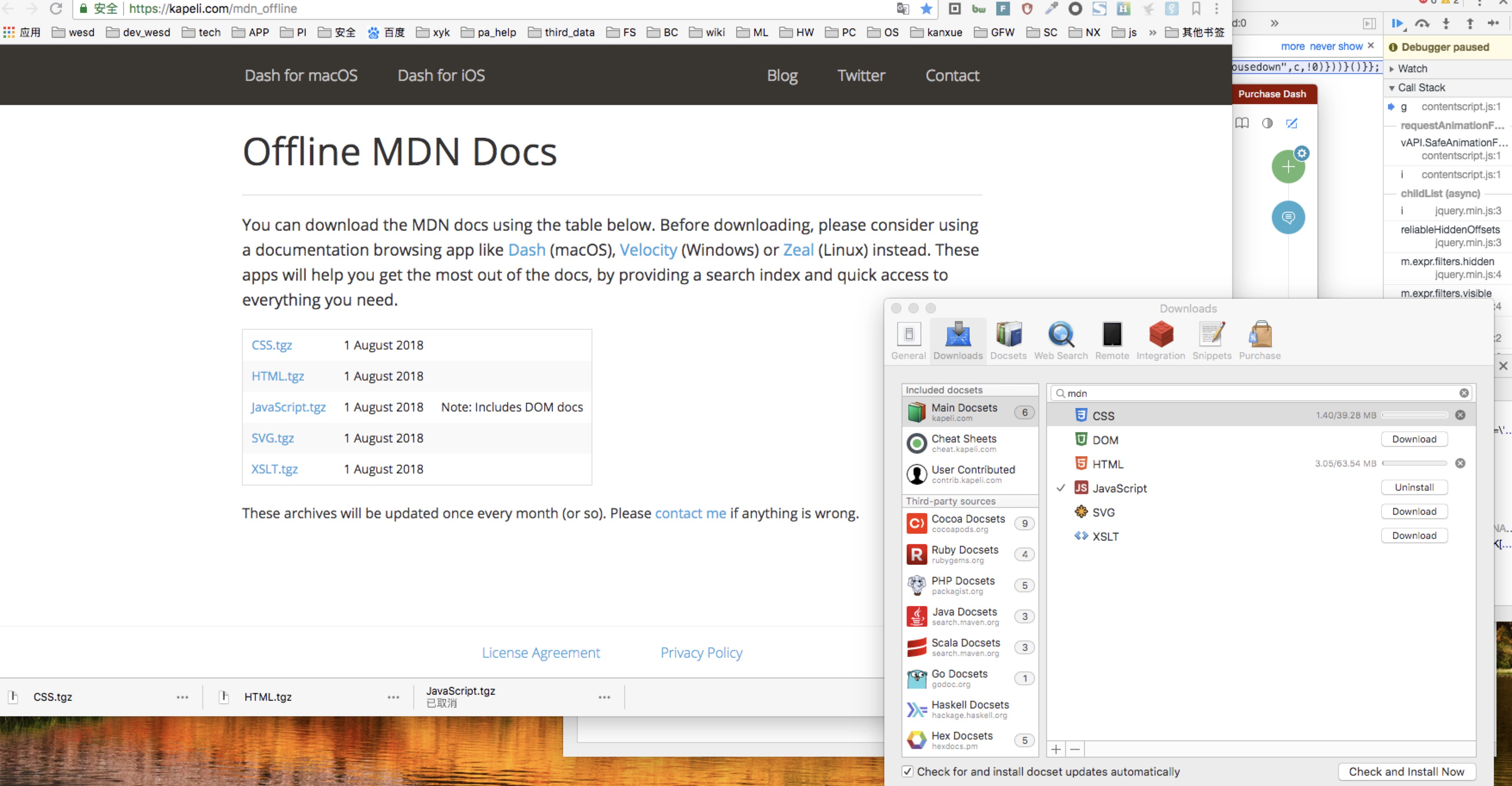Click CSS download progress bar
The height and width of the screenshot is (786, 1512).
click(x=1415, y=415)
